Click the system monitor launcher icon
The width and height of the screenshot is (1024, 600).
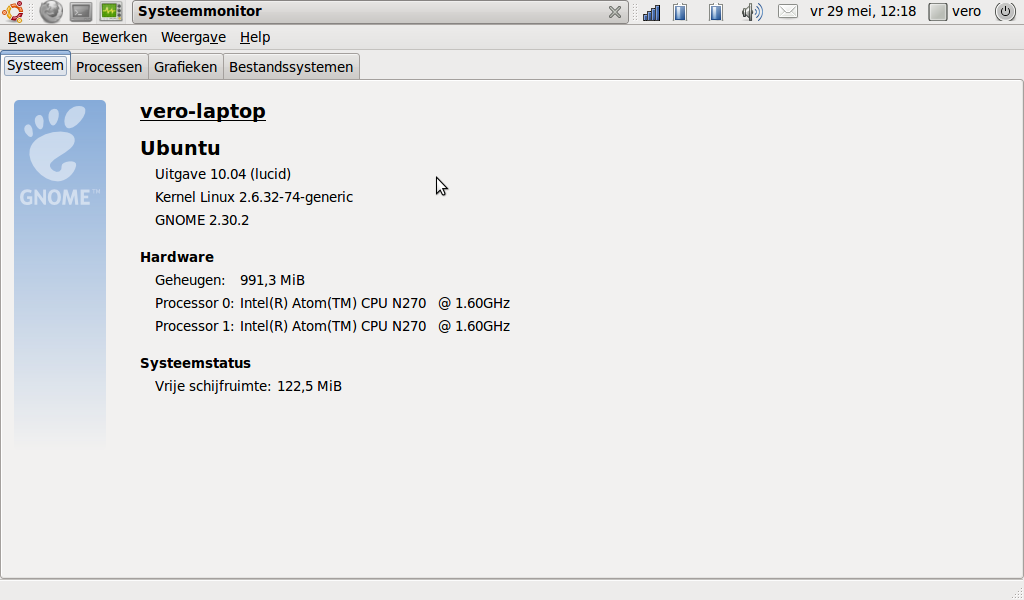(111, 12)
